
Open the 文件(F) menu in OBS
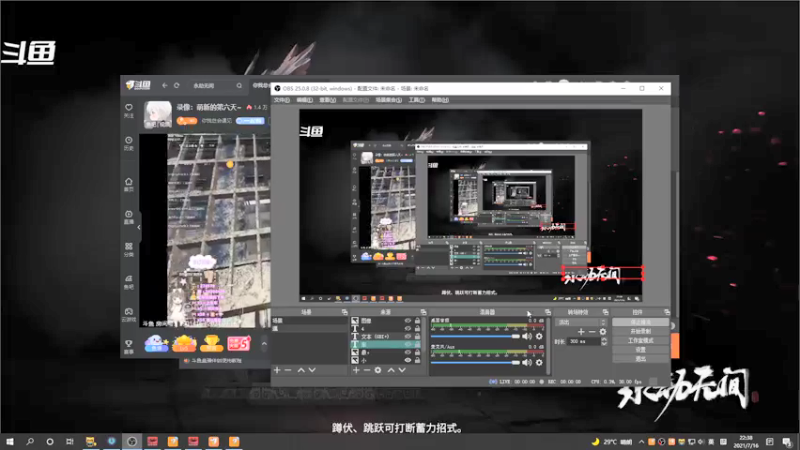click(x=281, y=100)
